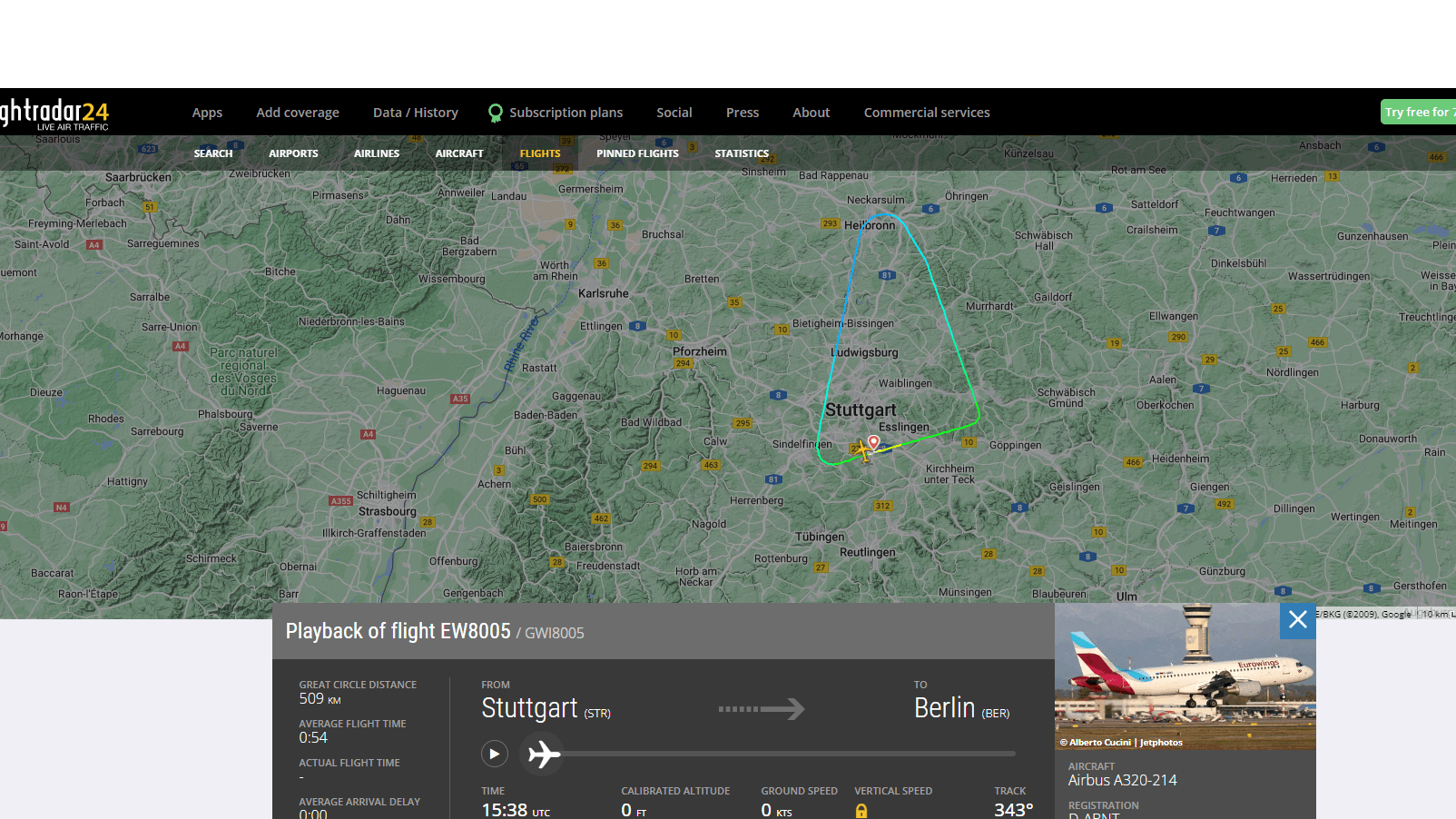Click the Alberto Cucini Jetphotos credit
This screenshot has height=819, width=1456.
coord(1122,742)
